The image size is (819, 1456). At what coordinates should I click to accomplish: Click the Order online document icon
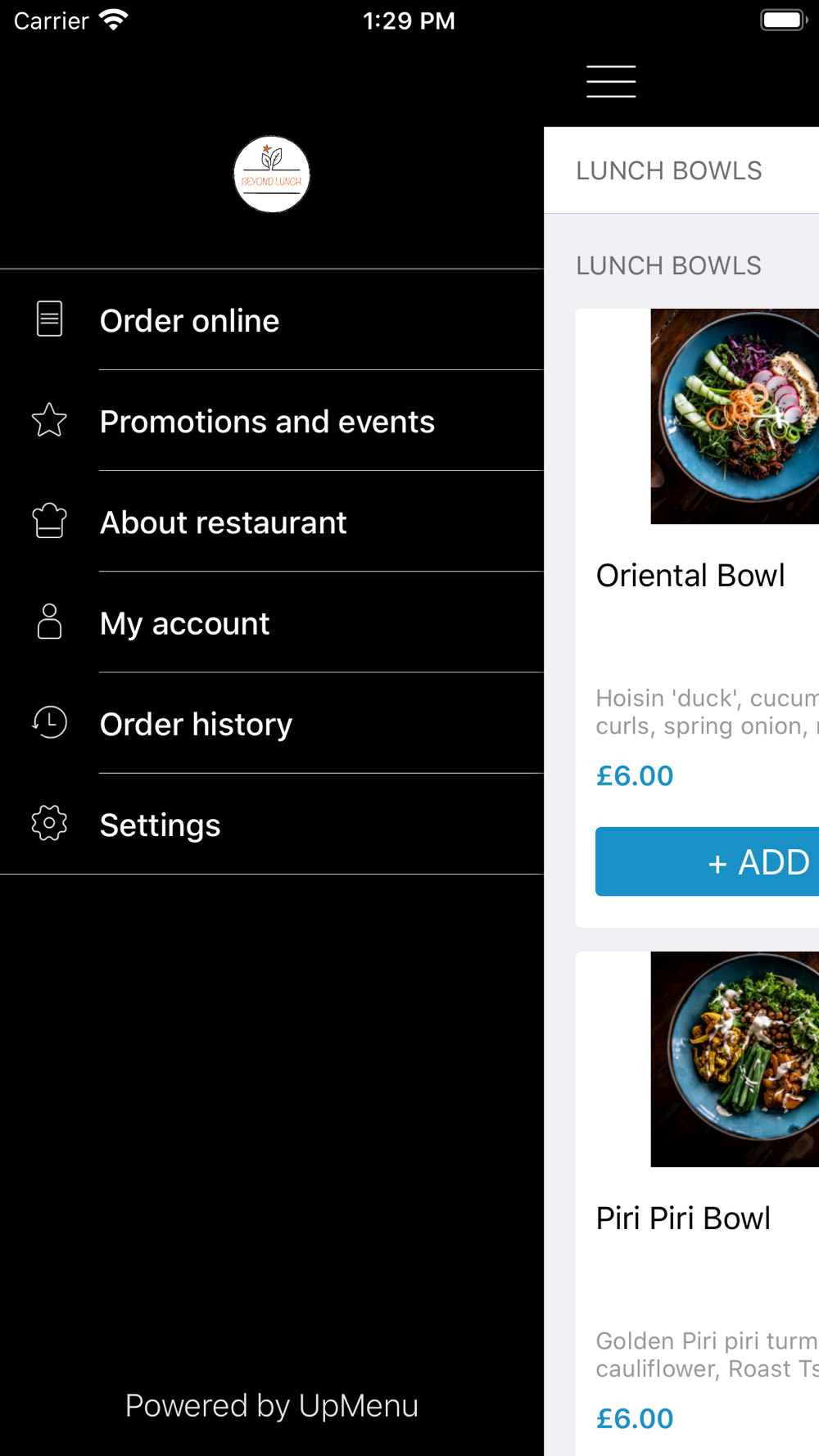pos(49,319)
